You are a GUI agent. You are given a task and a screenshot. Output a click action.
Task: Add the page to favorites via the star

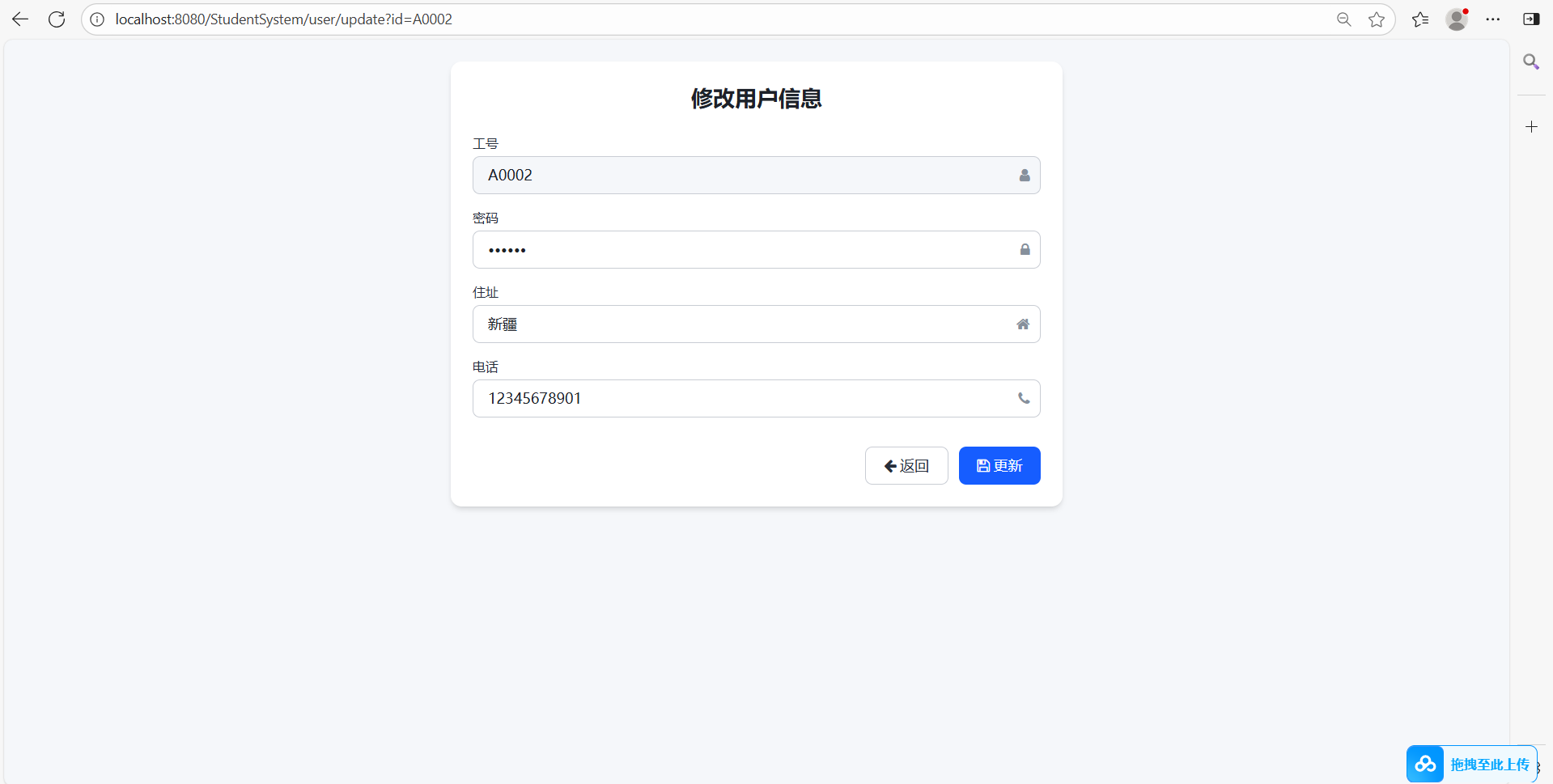(1377, 19)
